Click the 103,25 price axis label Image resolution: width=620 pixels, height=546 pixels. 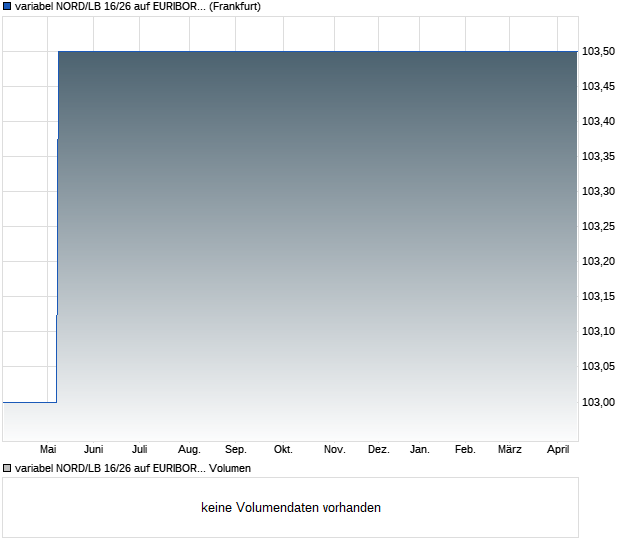point(598,227)
